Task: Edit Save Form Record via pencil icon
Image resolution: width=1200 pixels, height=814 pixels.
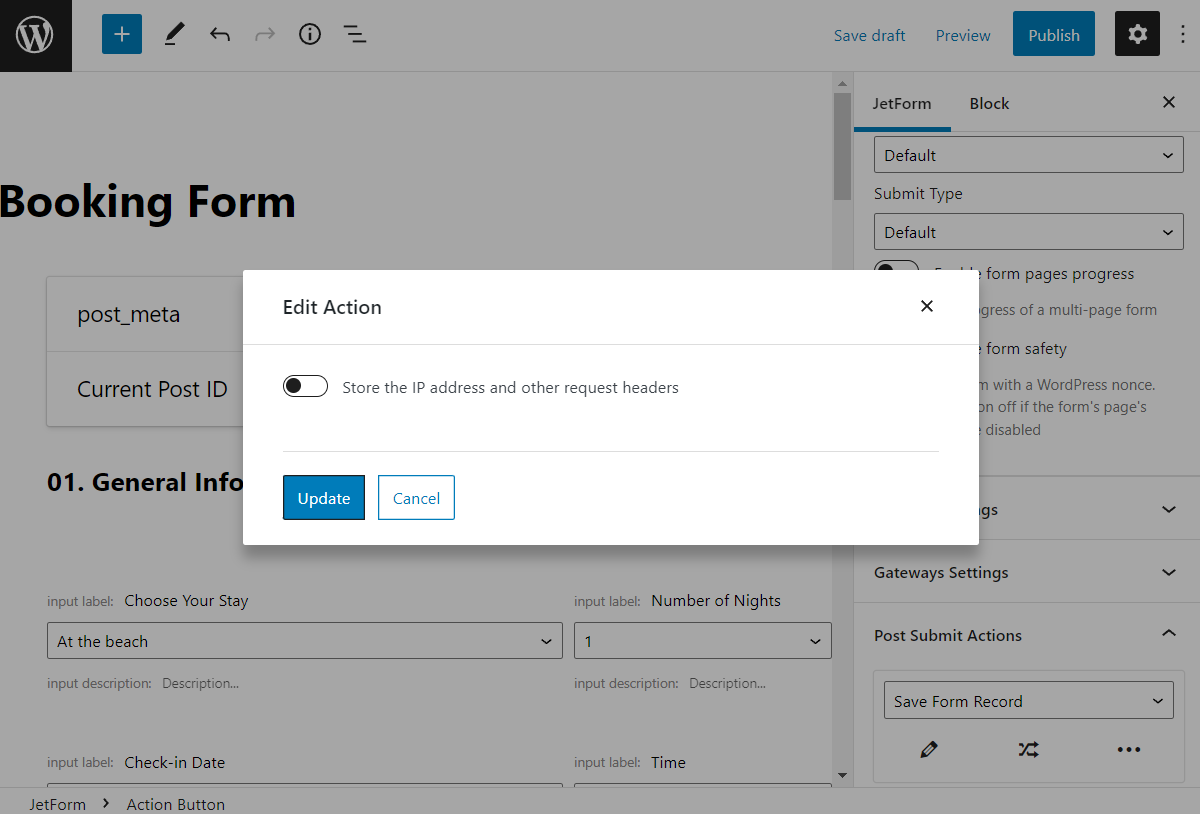Action: (928, 749)
